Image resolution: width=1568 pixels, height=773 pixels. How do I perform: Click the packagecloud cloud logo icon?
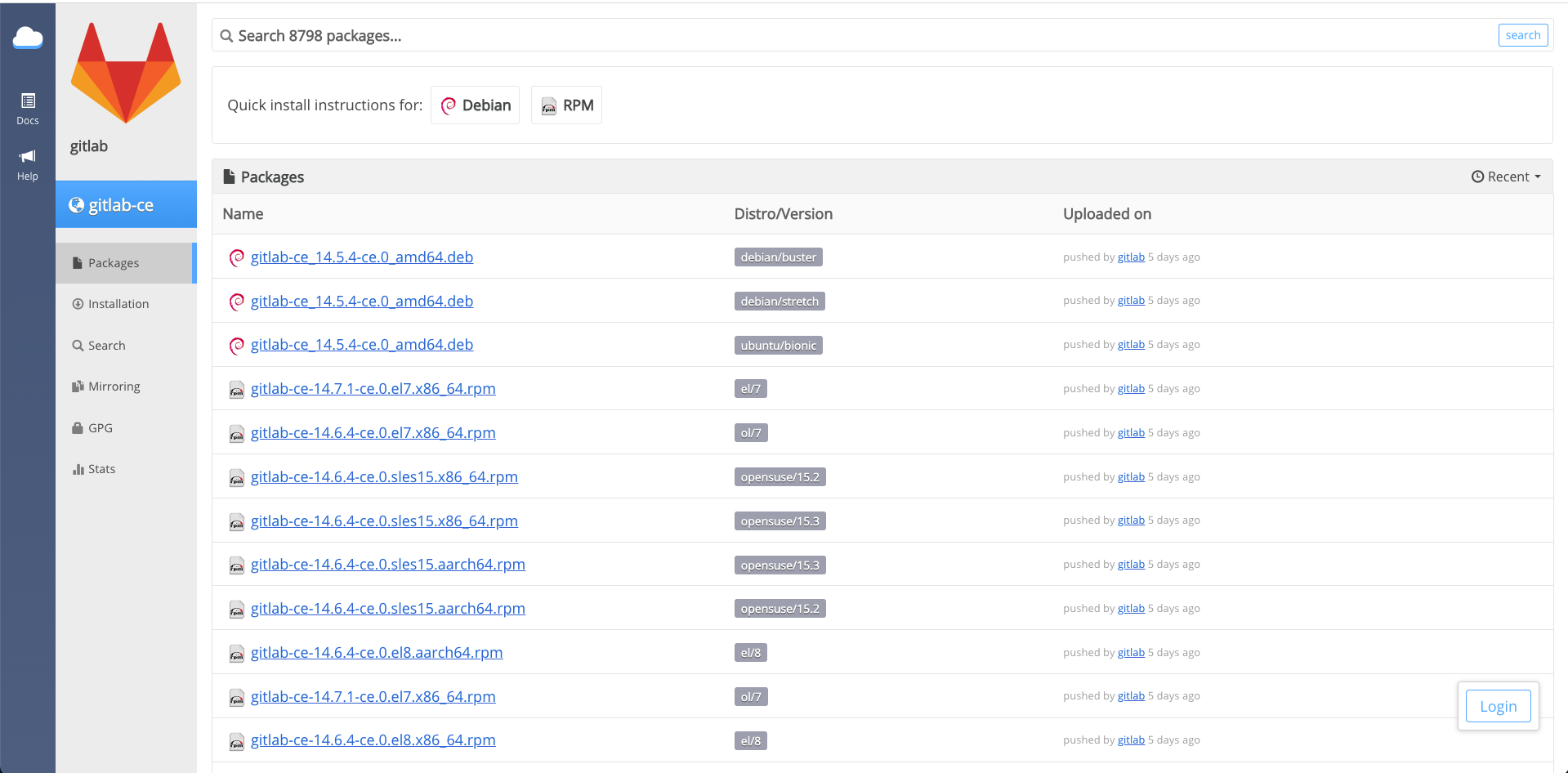pos(28,38)
